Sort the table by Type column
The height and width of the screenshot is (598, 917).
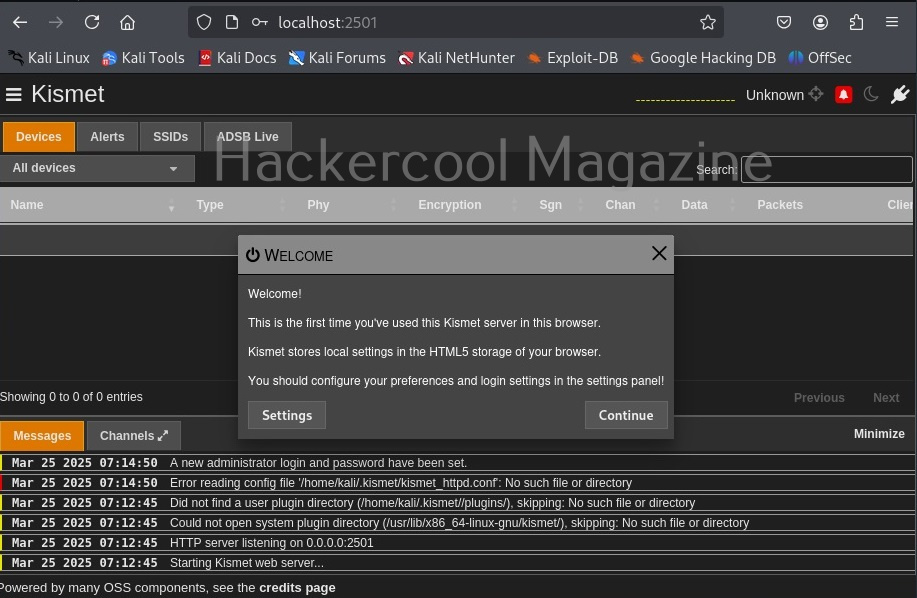pos(240,205)
